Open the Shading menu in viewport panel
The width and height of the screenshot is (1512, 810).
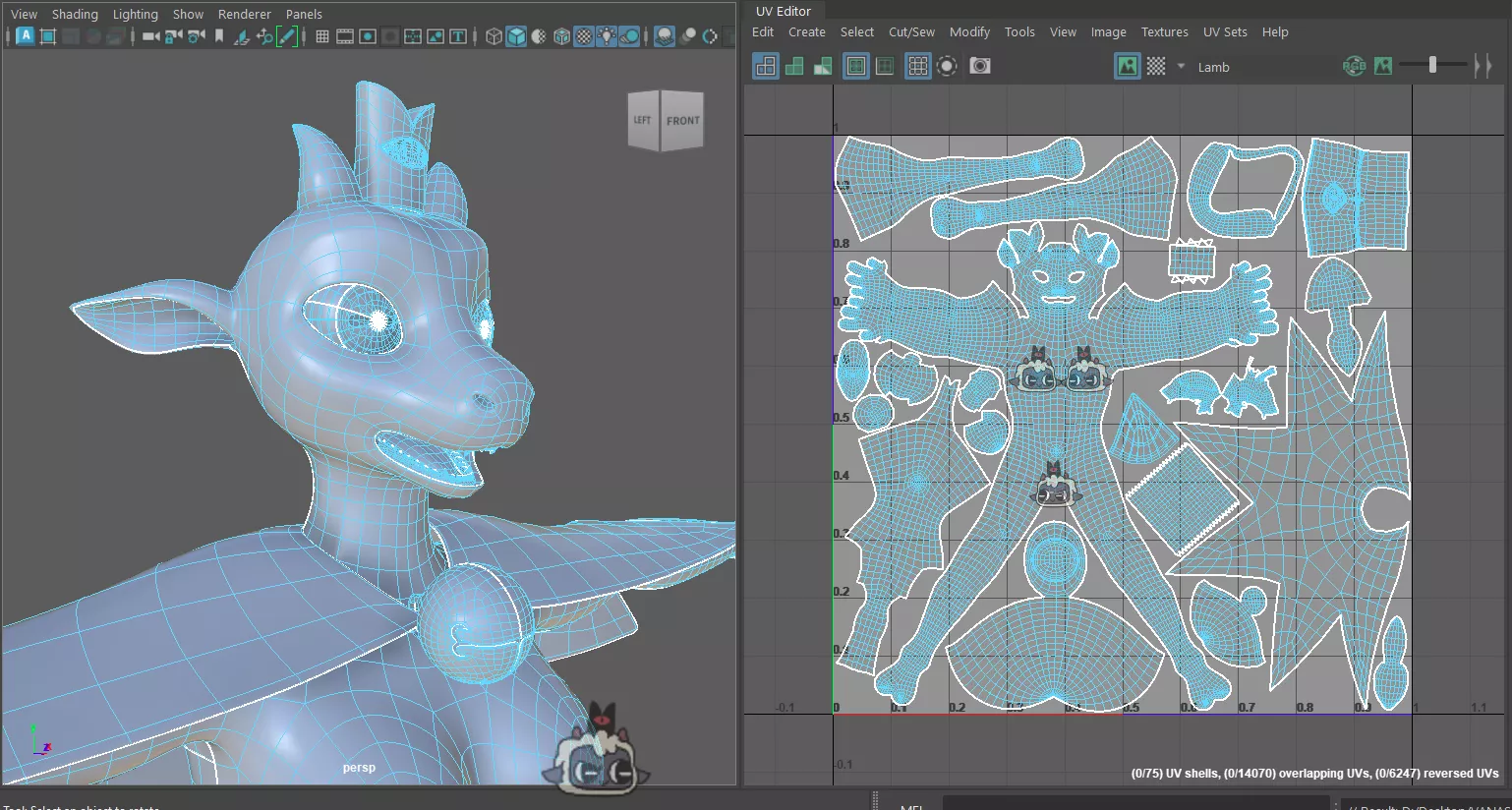pos(75,14)
